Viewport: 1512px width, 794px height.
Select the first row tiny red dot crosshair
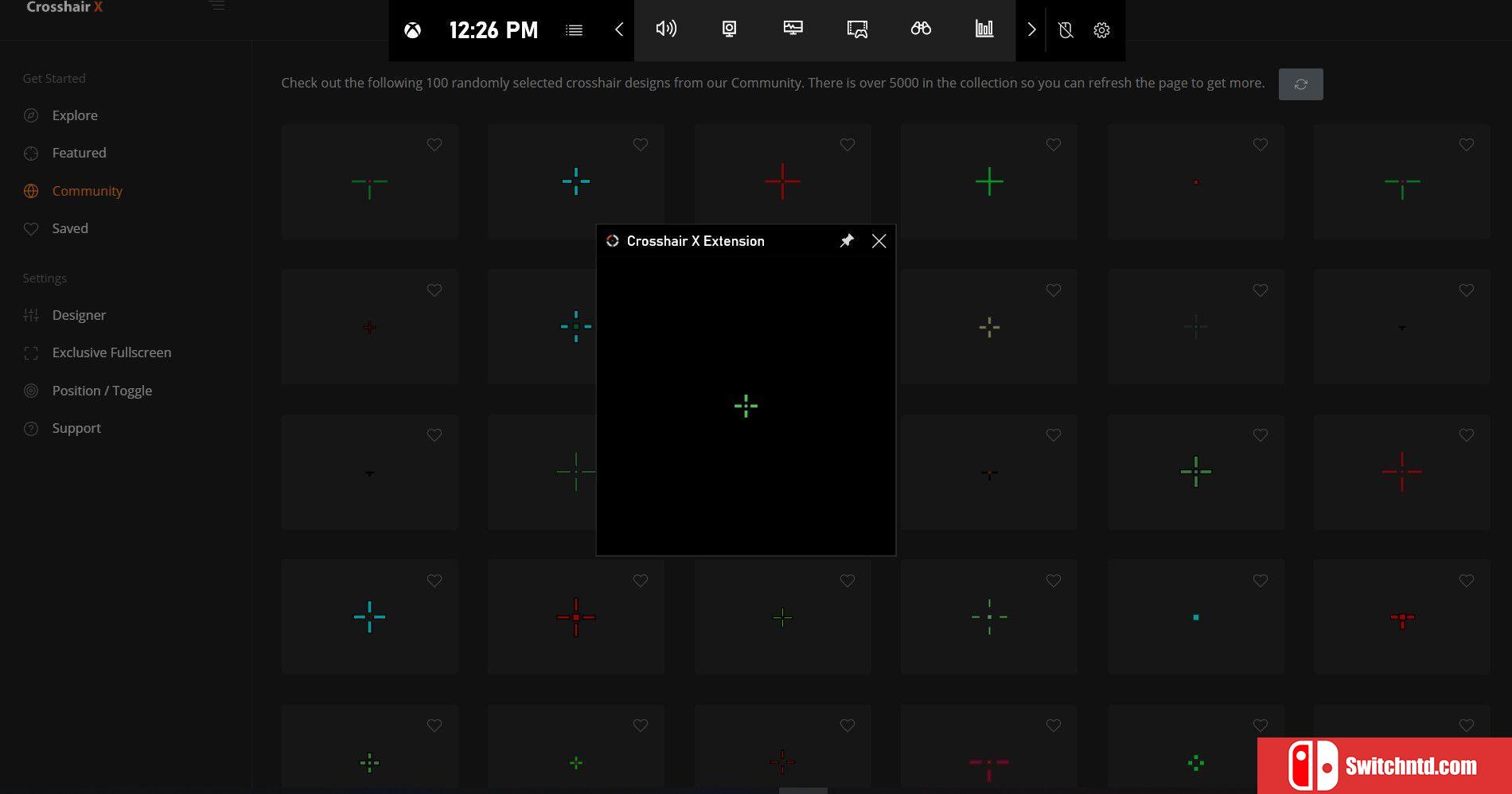tap(1196, 181)
